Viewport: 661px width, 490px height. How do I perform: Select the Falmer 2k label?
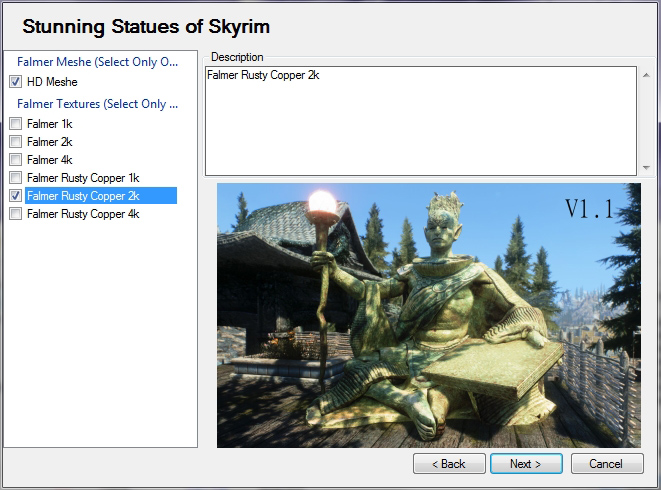[50, 142]
